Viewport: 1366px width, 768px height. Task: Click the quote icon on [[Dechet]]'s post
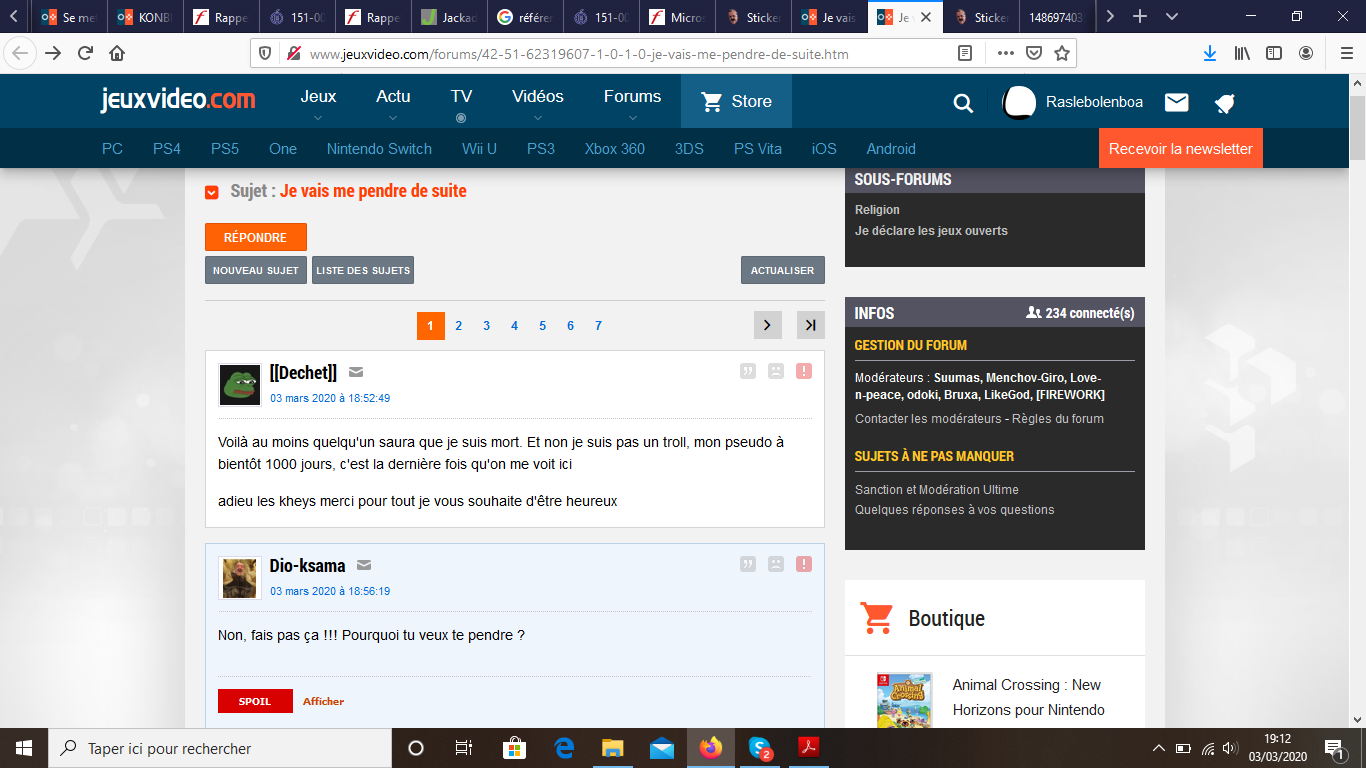coord(747,371)
